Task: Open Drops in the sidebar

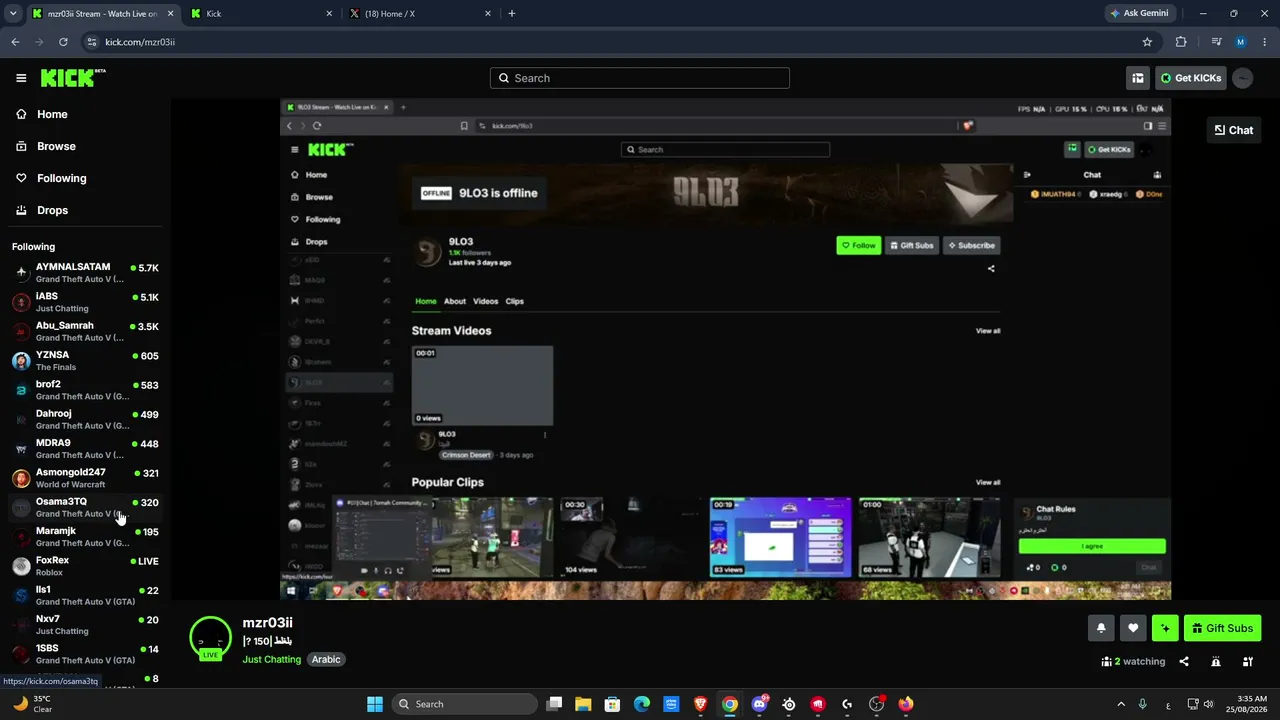Action: point(53,210)
